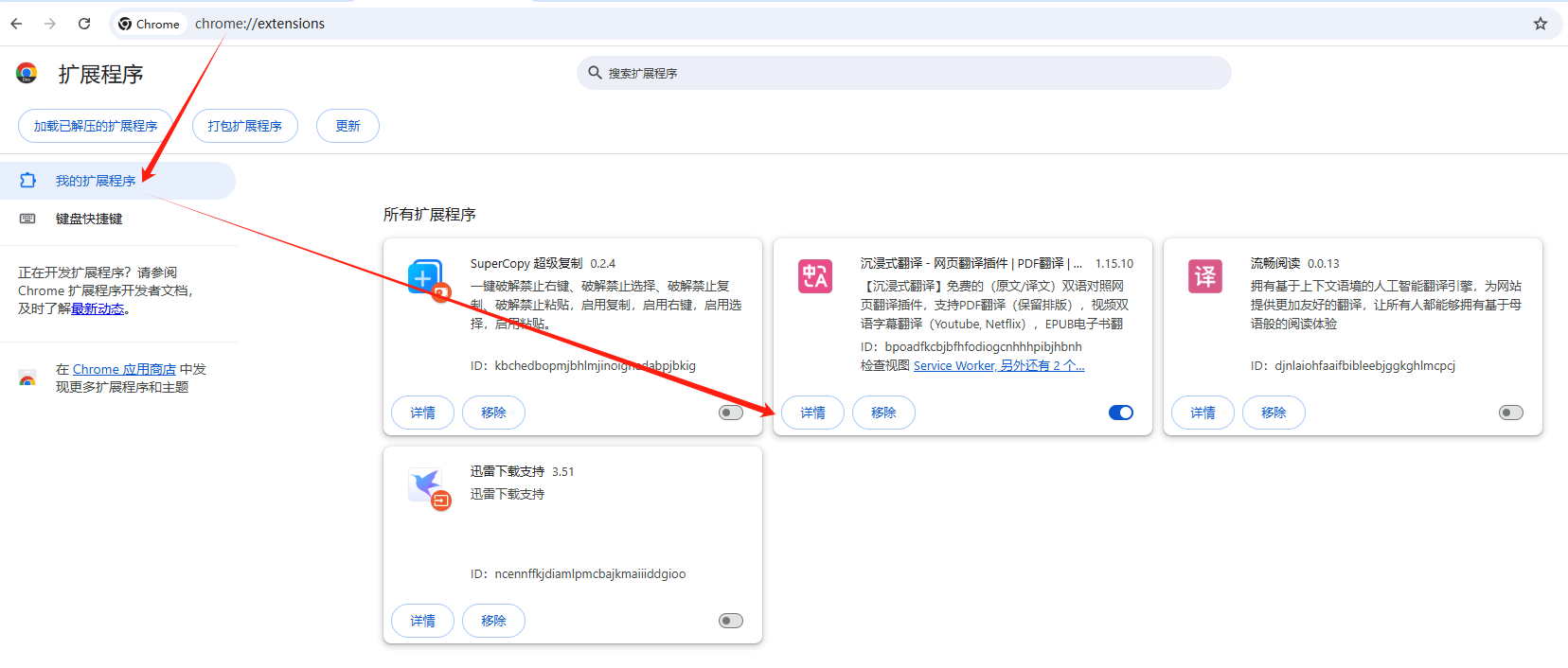The image size is (1568, 668).
Task: Click the SuperCopy 超级复制 title text
Action: tap(526, 263)
